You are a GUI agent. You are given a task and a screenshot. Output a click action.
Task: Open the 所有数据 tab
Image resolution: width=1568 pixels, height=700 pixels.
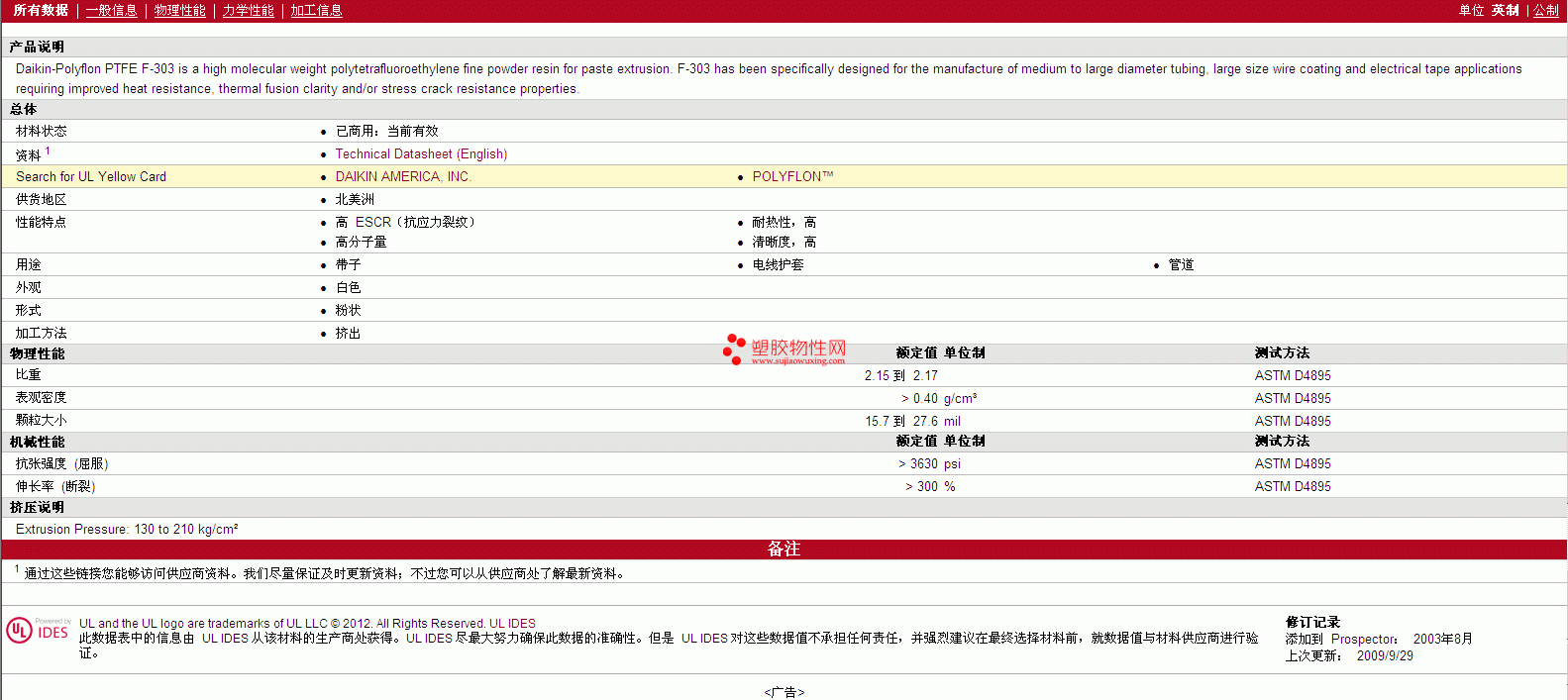pyautogui.click(x=41, y=10)
